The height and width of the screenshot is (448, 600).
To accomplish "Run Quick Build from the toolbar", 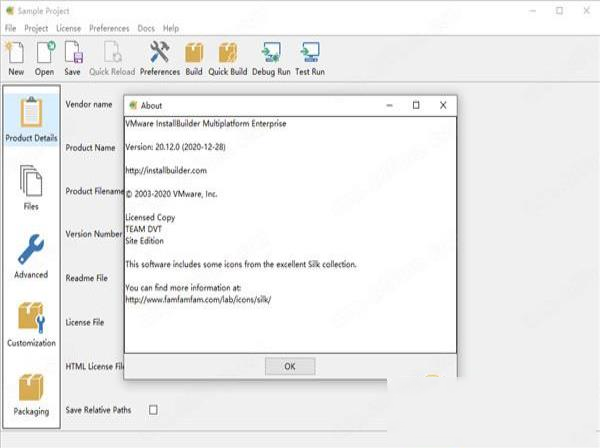I will coord(229,56).
